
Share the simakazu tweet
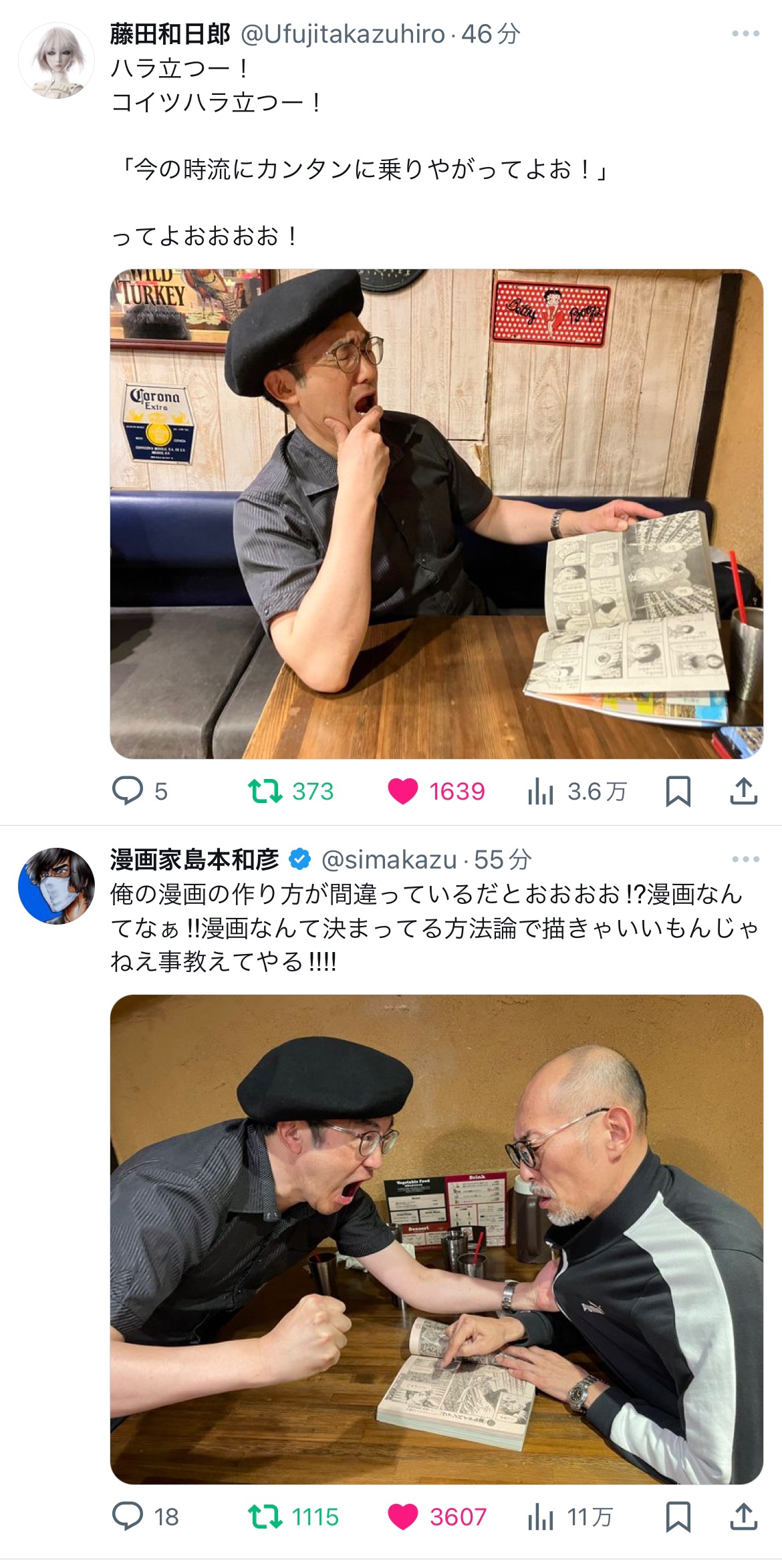pyautogui.click(x=743, y=1517)
